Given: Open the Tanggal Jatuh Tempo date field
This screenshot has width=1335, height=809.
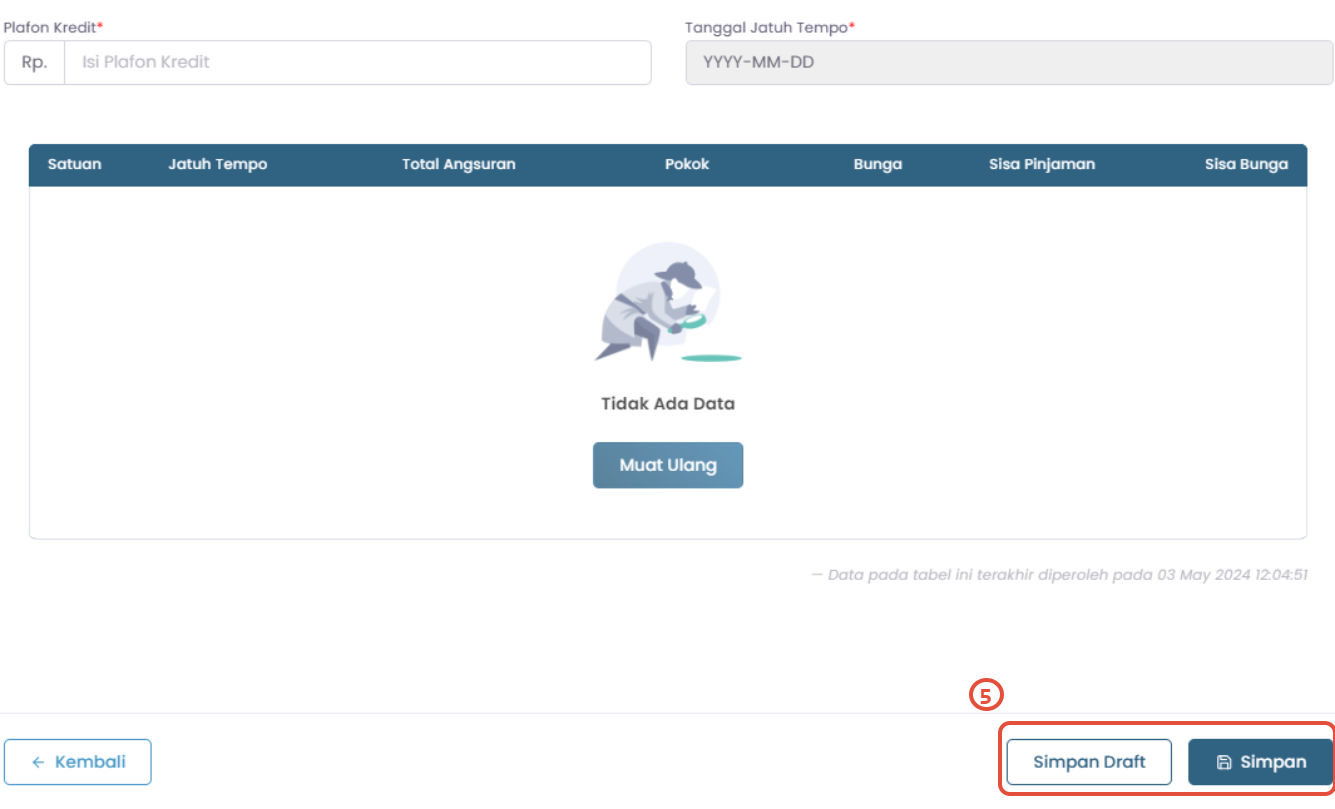Looking at the screenshot, I should (1009, 62).
